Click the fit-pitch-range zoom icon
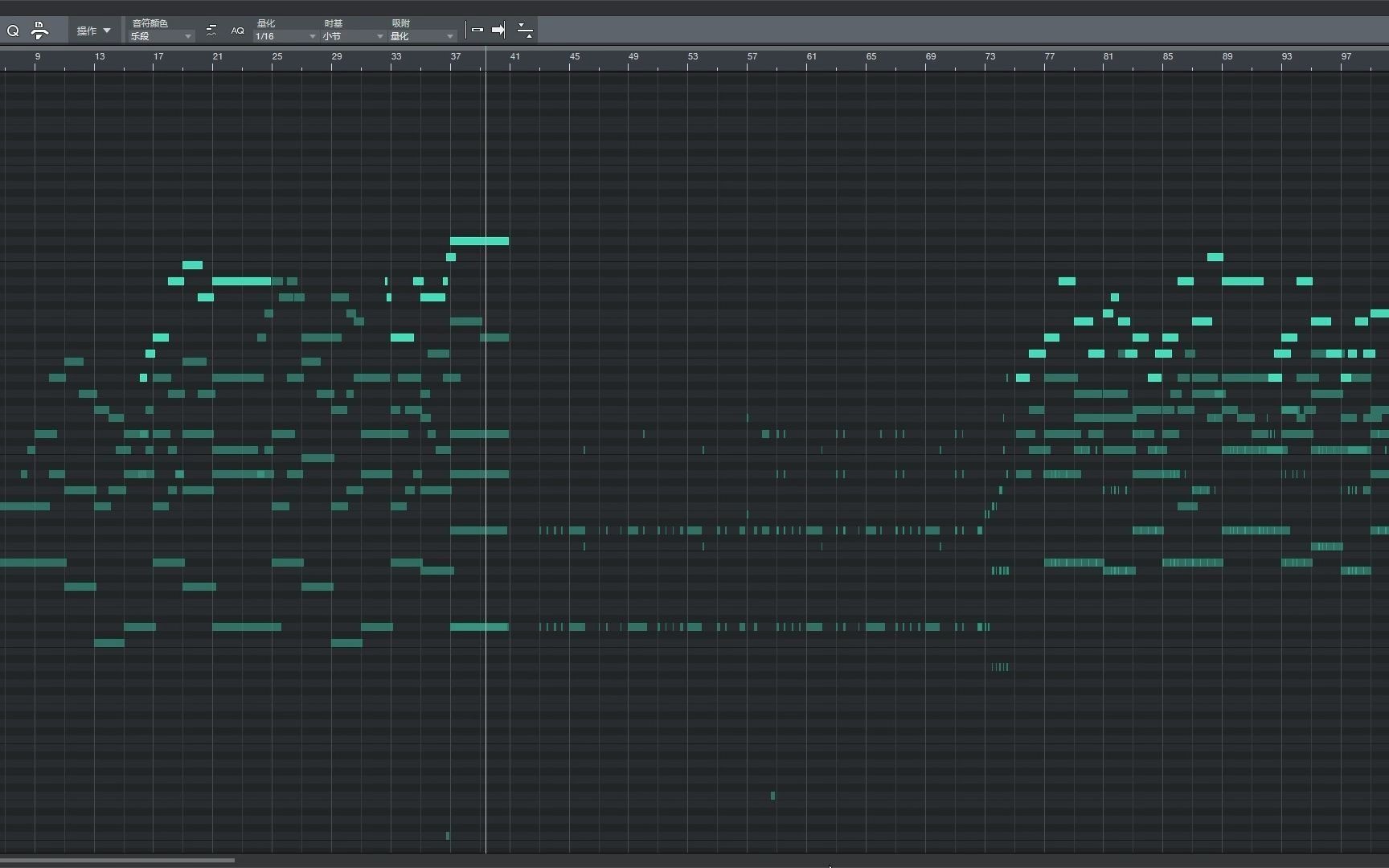1389x868 pixels. [x=525, y=31]
